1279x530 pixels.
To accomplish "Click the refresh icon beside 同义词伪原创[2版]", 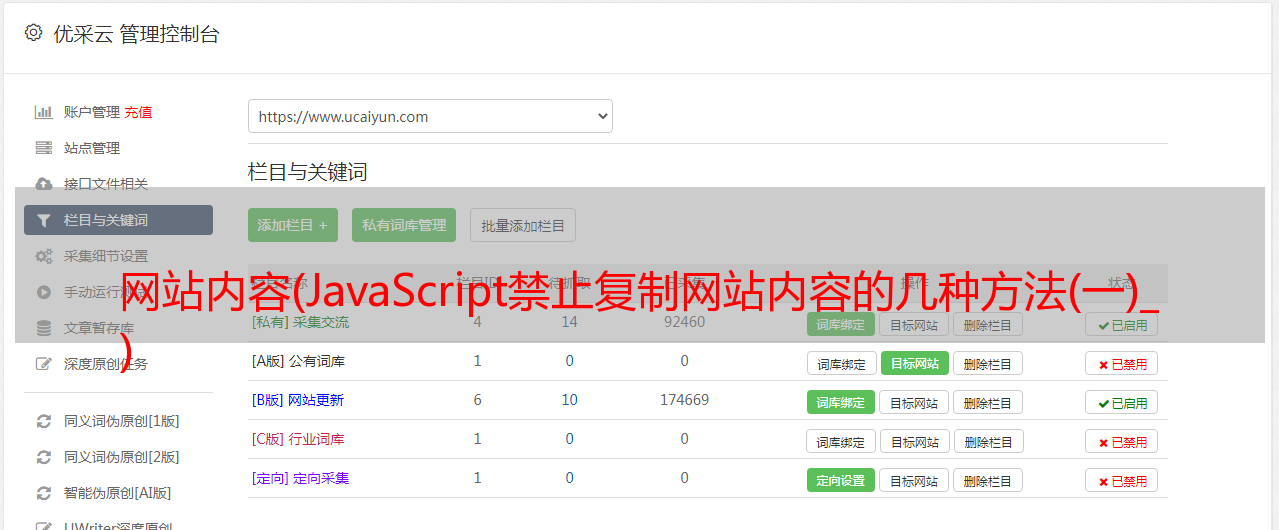I will tap(44, 457).
